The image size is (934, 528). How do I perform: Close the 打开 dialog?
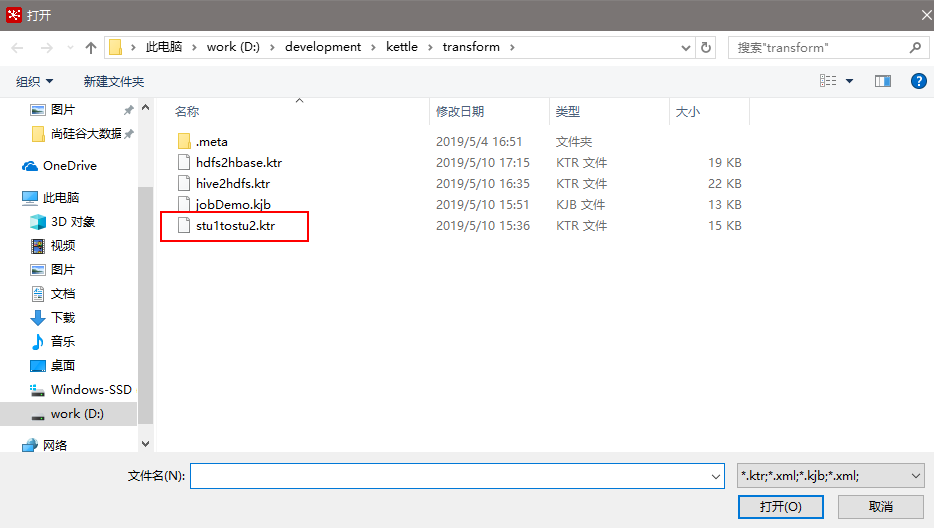pos(925,15)
